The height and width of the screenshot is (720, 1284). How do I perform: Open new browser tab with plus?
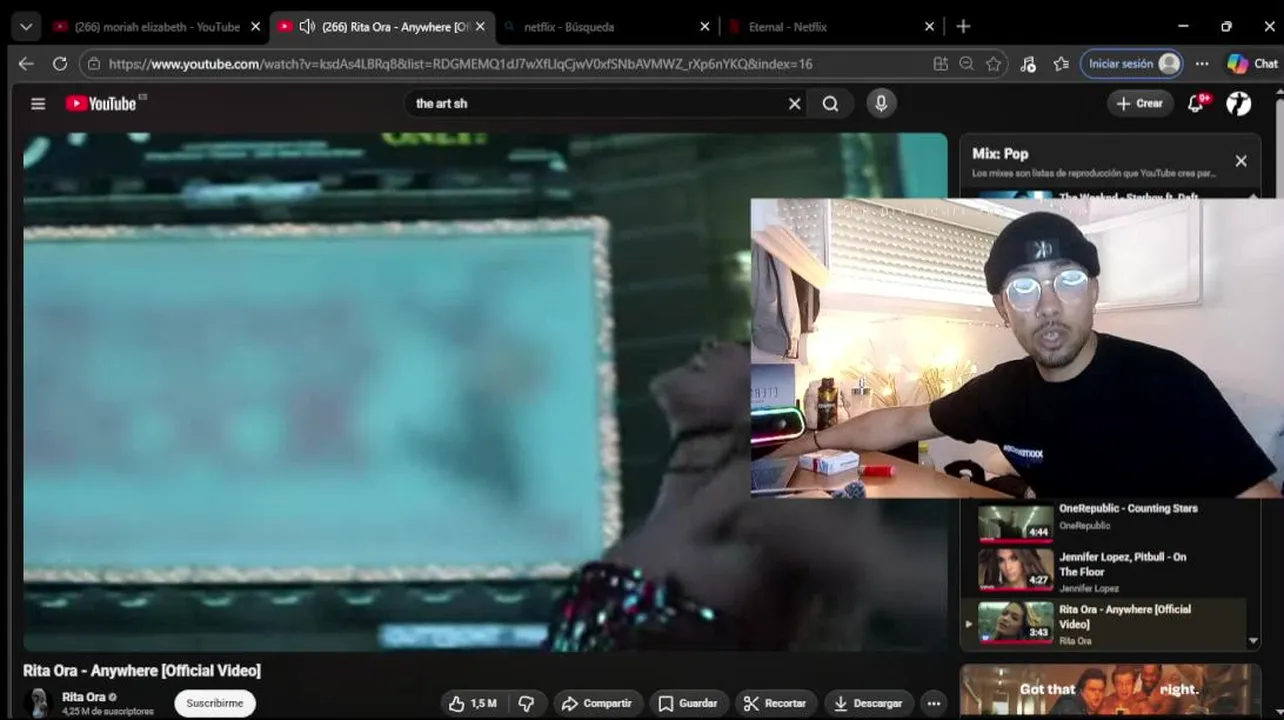coord(963,27)
